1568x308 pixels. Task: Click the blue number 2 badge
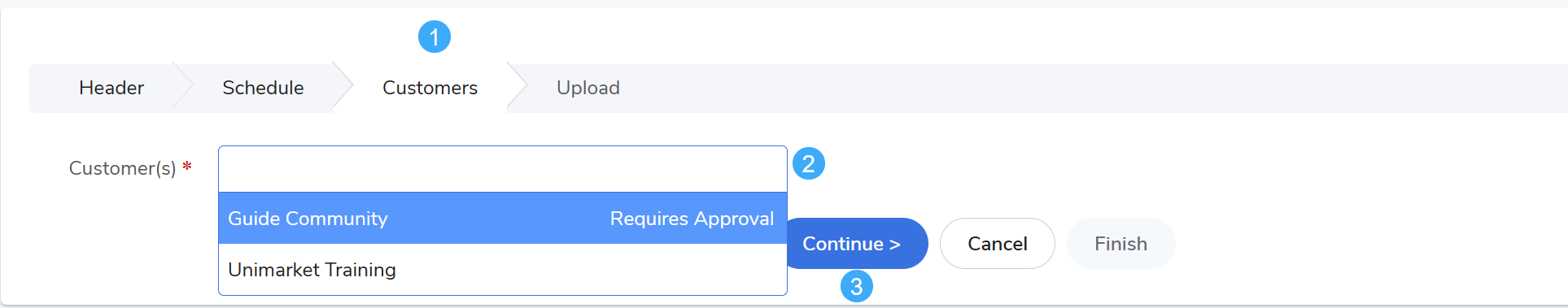[808, 163]
